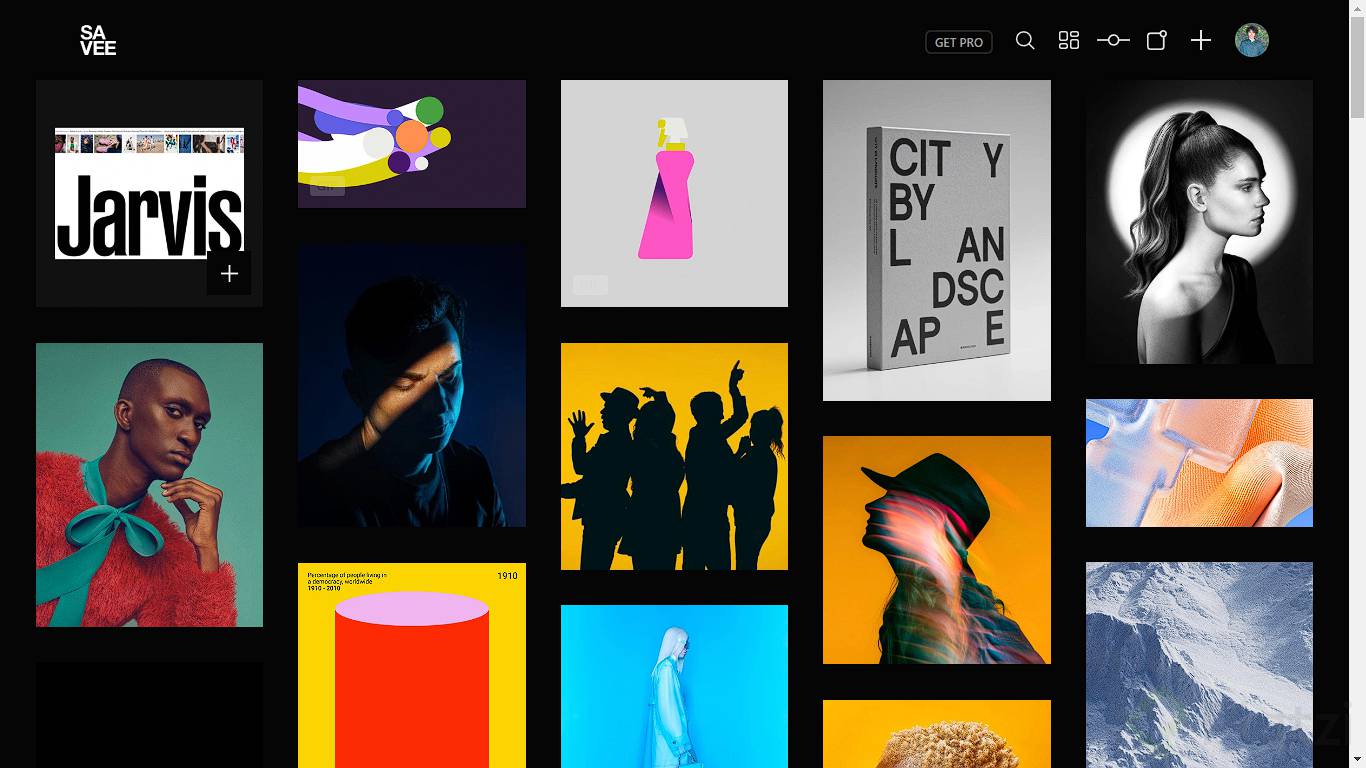Open the notifications square icon

tap(1157, 40)
